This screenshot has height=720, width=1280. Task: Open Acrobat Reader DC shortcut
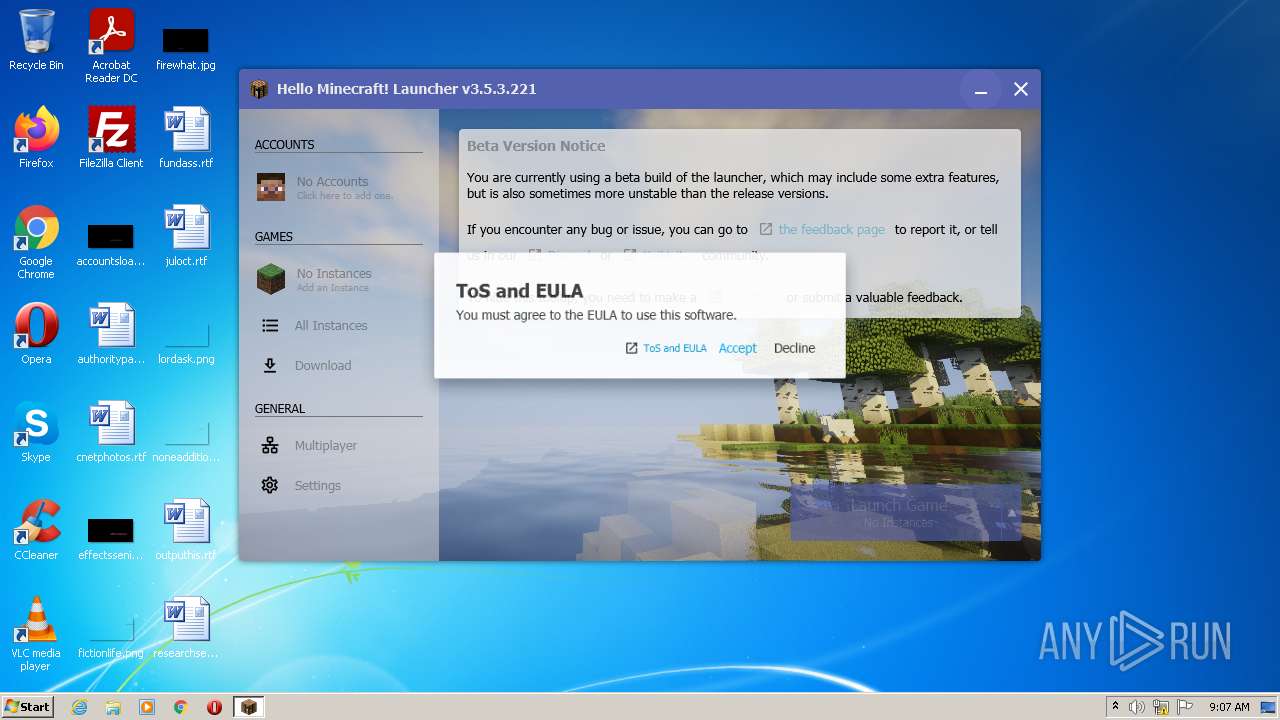(x=111, y=46)
